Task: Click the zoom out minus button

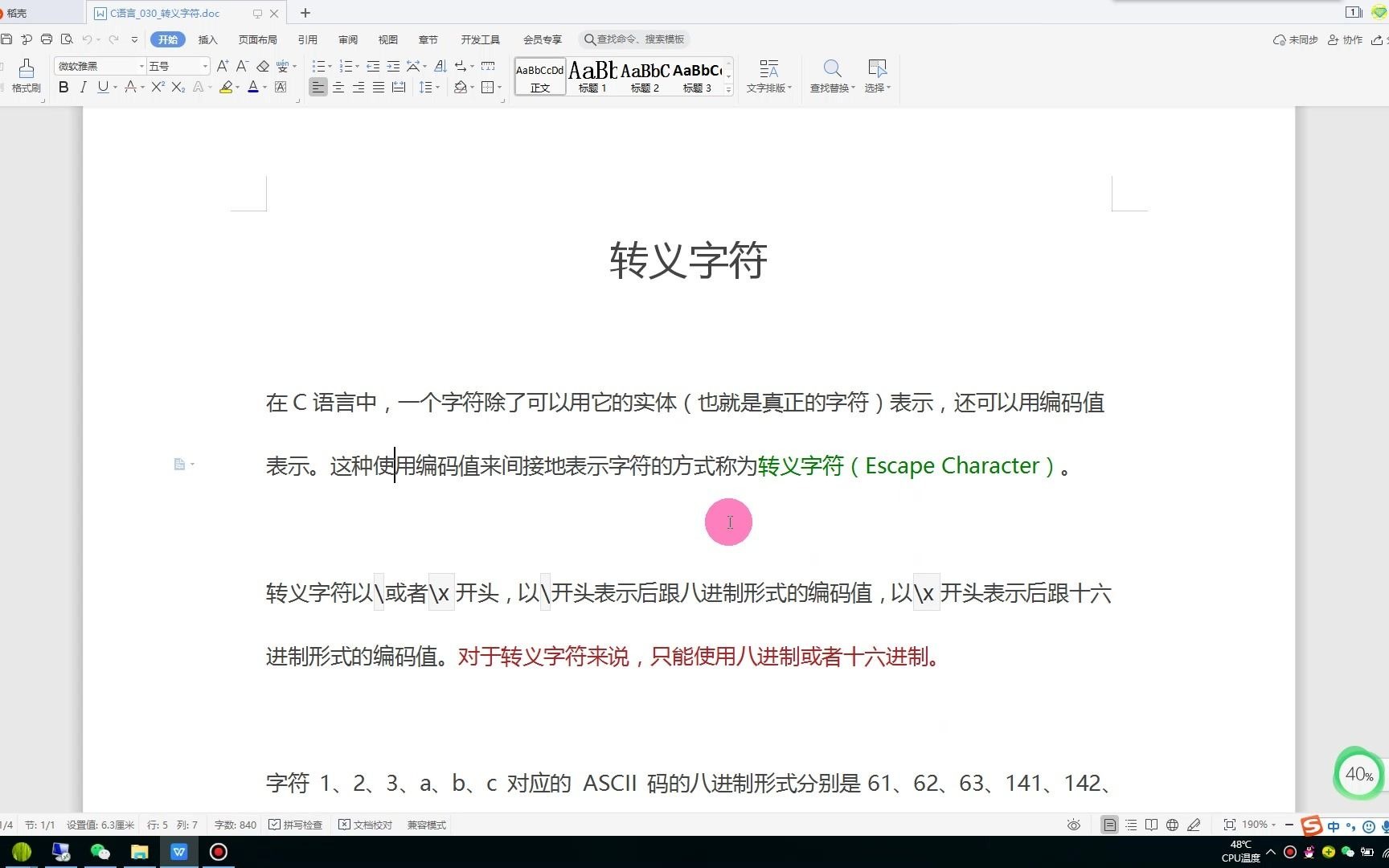Action: [1289, 825]
